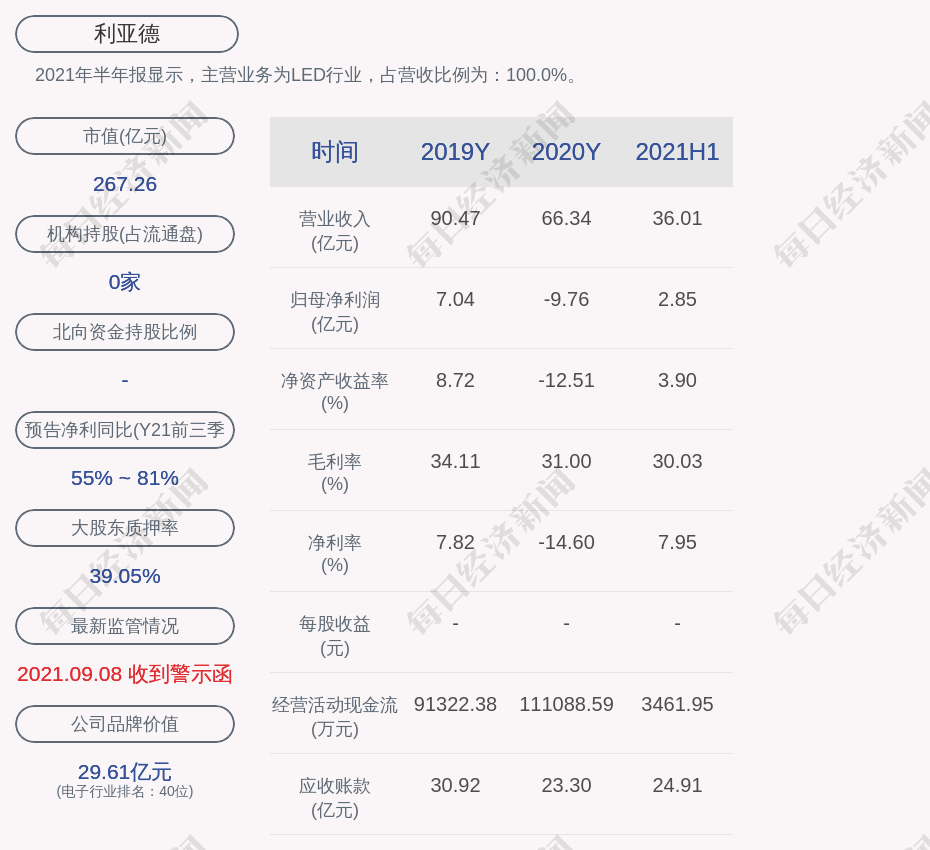
Task: Click the 应收账款(亿元) row label
Action: point(335,798)
